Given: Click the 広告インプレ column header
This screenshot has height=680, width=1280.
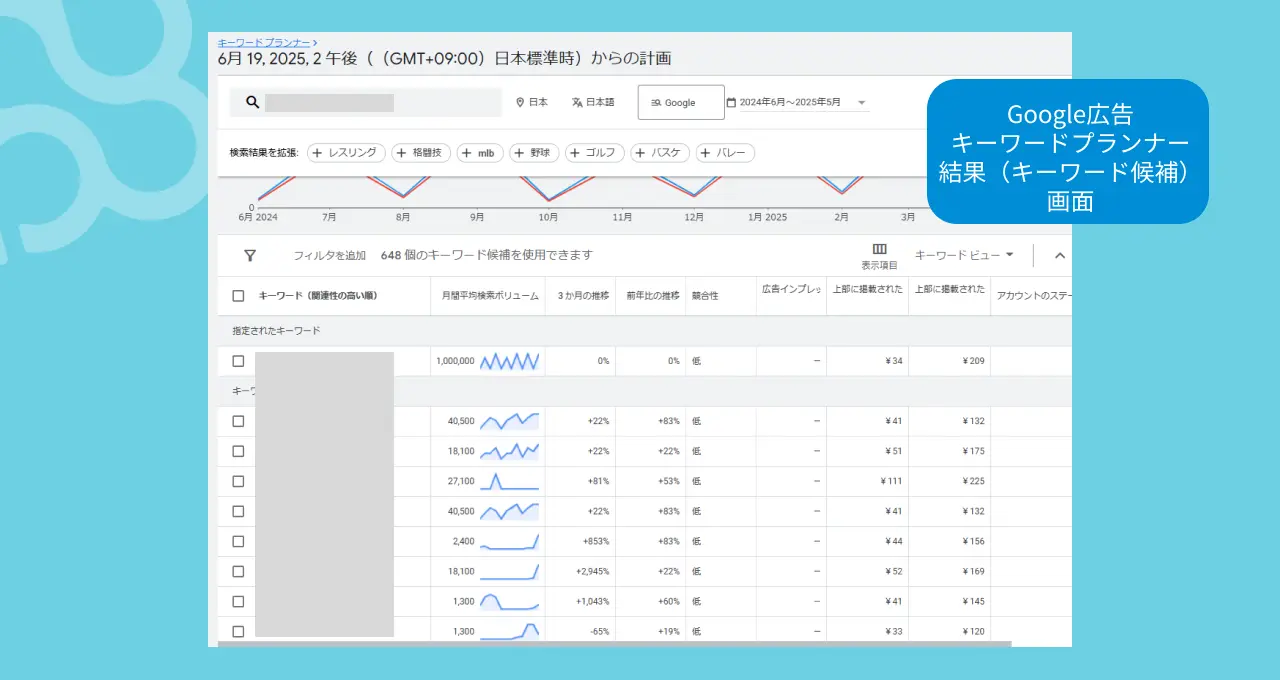Looking at the screenshot, I should pos(791,290).
